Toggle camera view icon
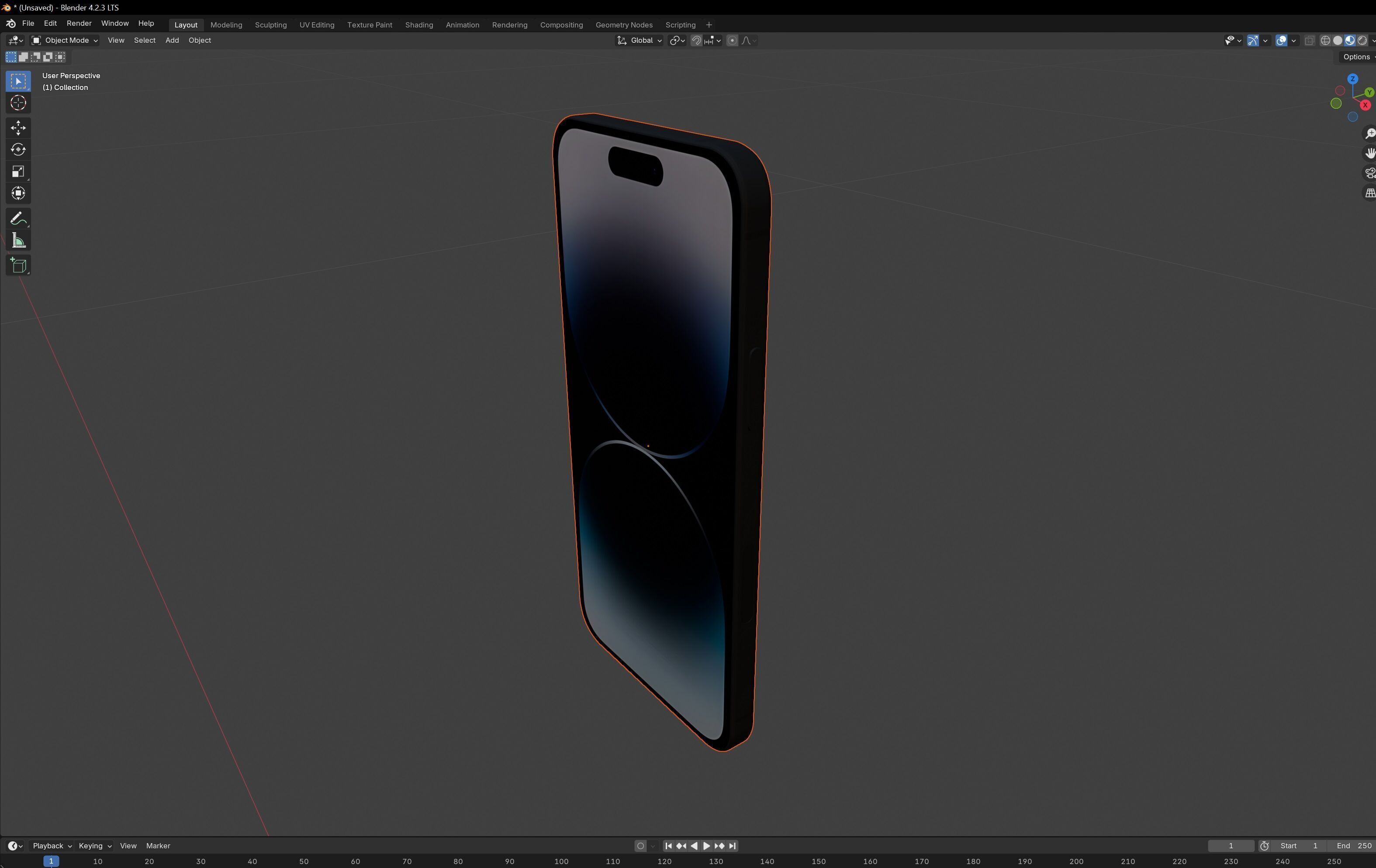The image size is (1376, 868). [1370, 173]
